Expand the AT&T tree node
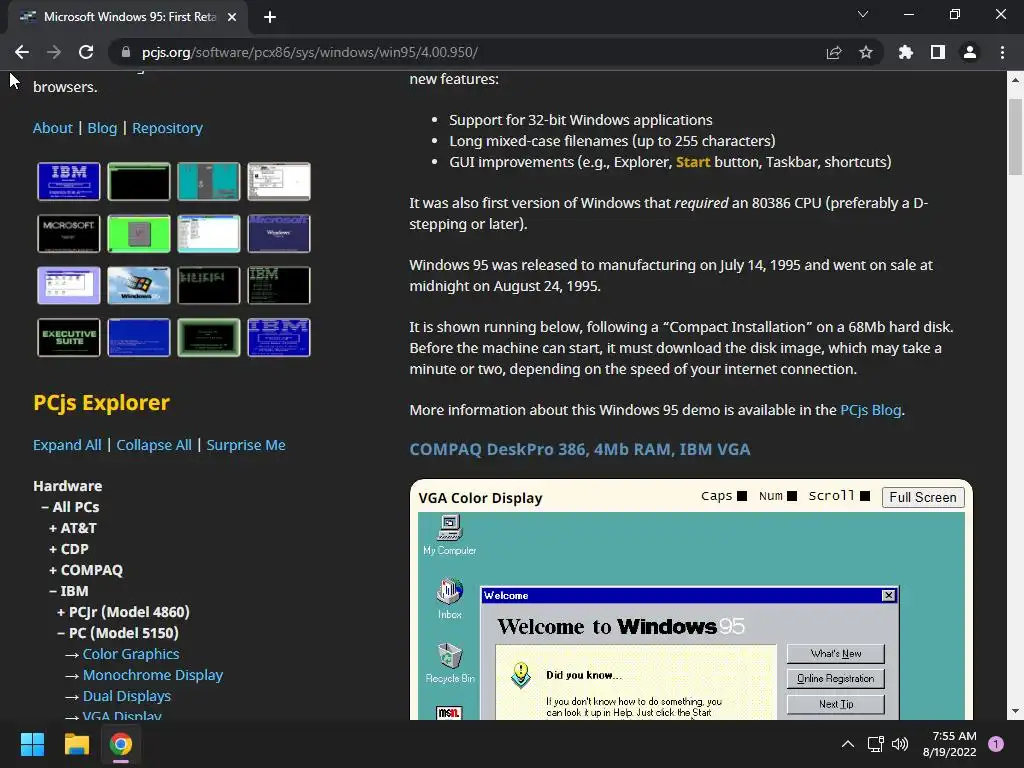Viewport: 1024px width, 768px height. (x=73, y=528)
